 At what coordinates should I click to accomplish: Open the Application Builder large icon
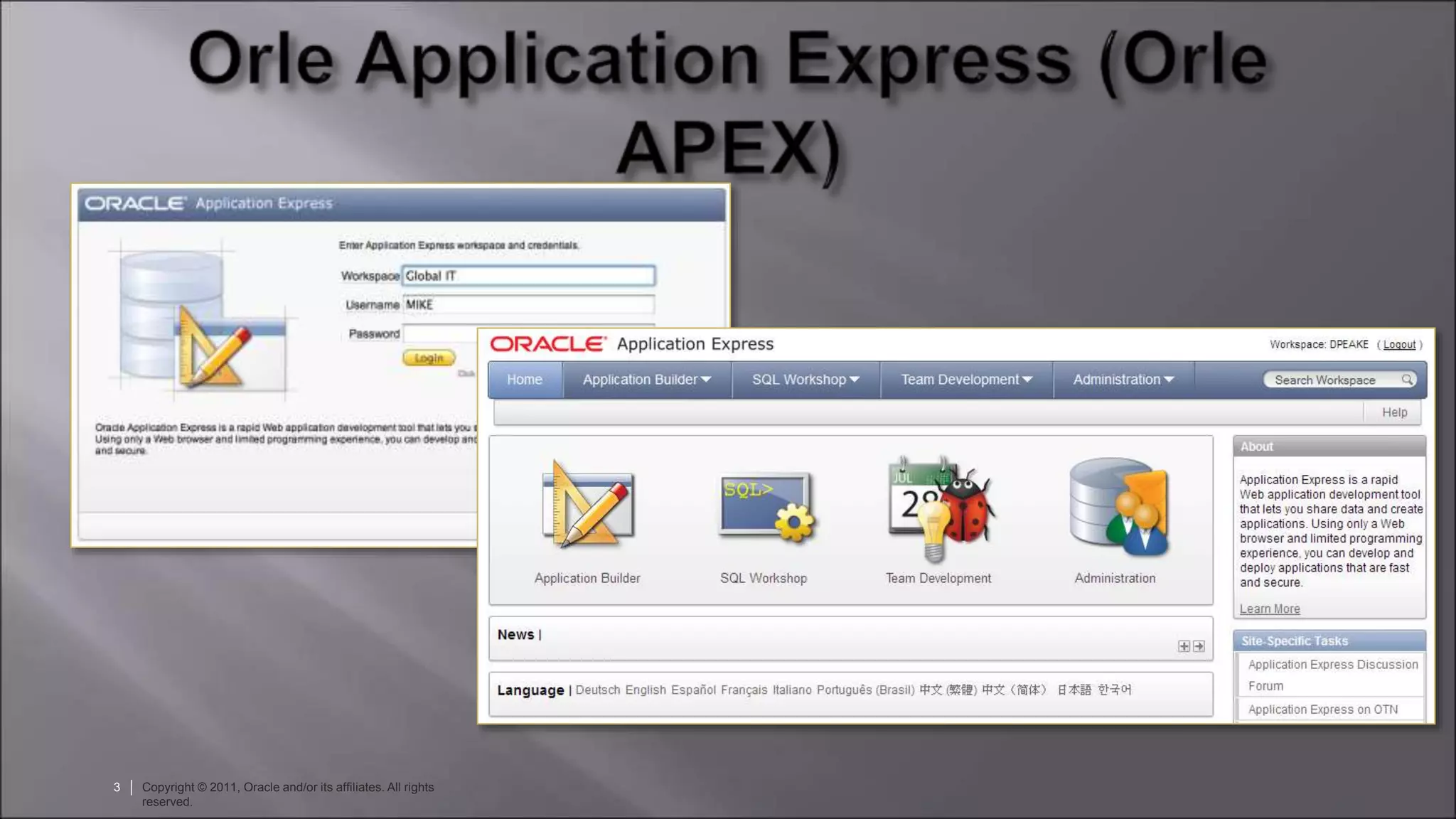tap(587, 505)
